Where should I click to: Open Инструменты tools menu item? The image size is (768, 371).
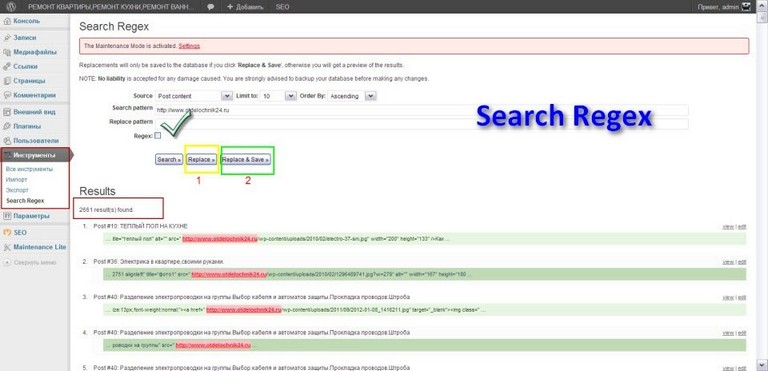point(35,155)
